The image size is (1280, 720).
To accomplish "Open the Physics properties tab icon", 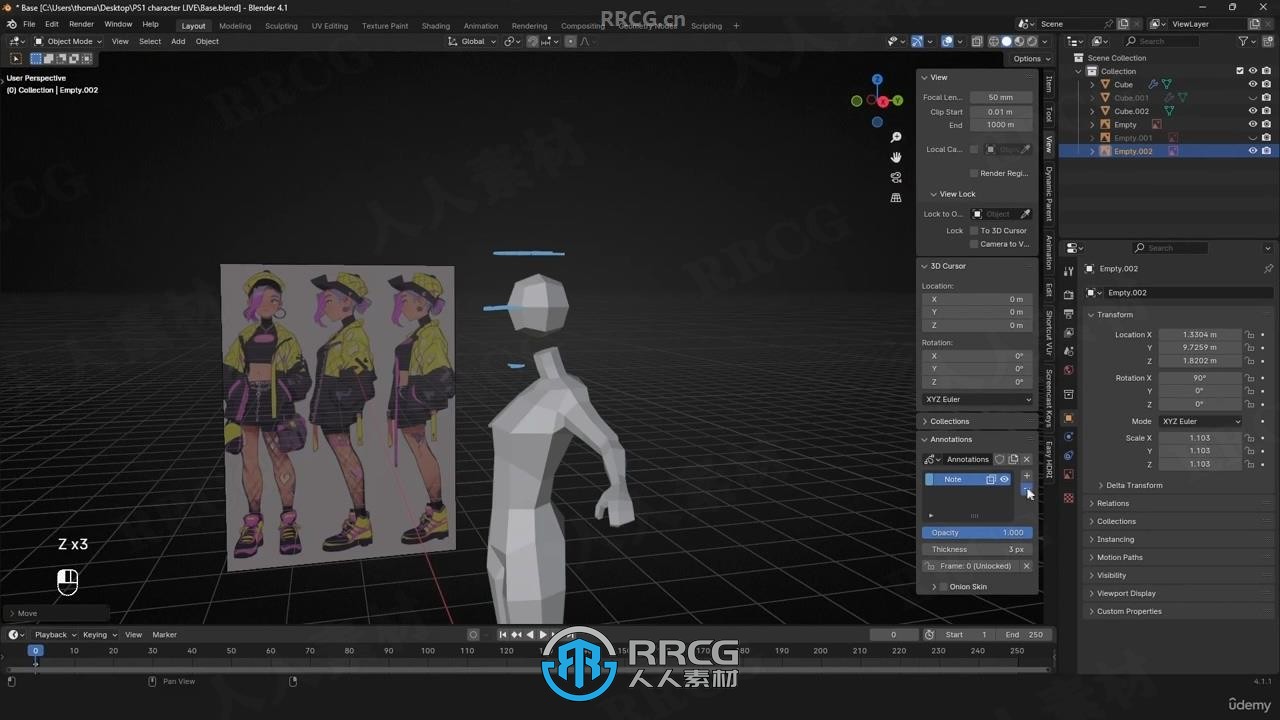I will point(1068,437).
